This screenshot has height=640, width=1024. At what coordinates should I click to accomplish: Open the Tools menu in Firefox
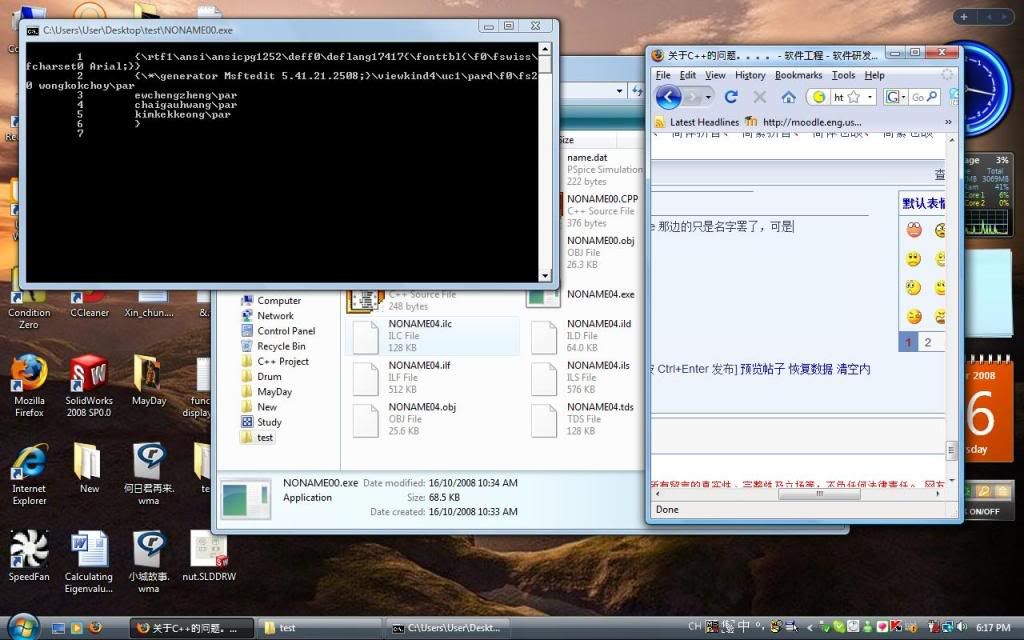(x=843, y=75)
